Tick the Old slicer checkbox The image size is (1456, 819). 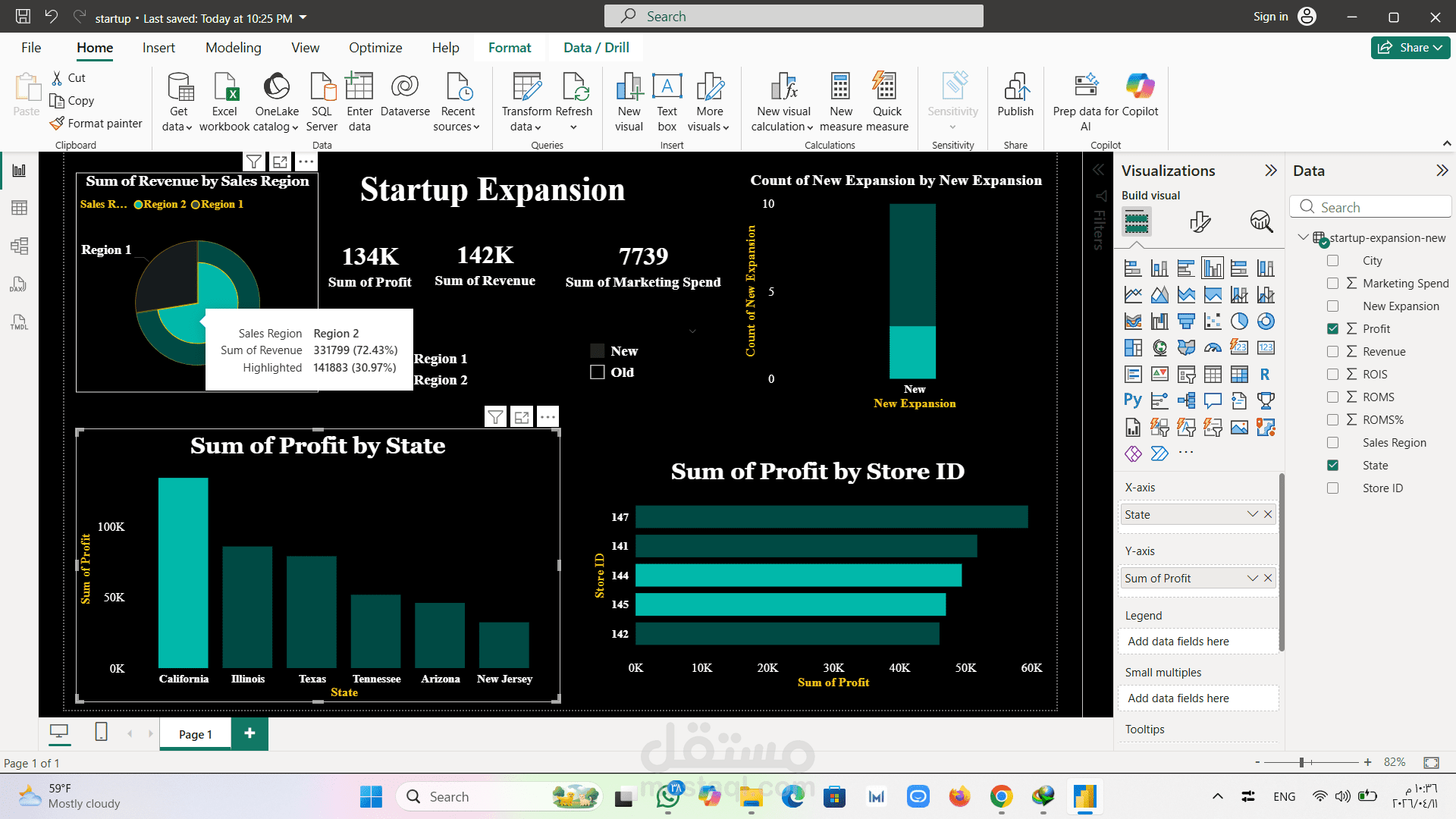click(x=598, y=372)
